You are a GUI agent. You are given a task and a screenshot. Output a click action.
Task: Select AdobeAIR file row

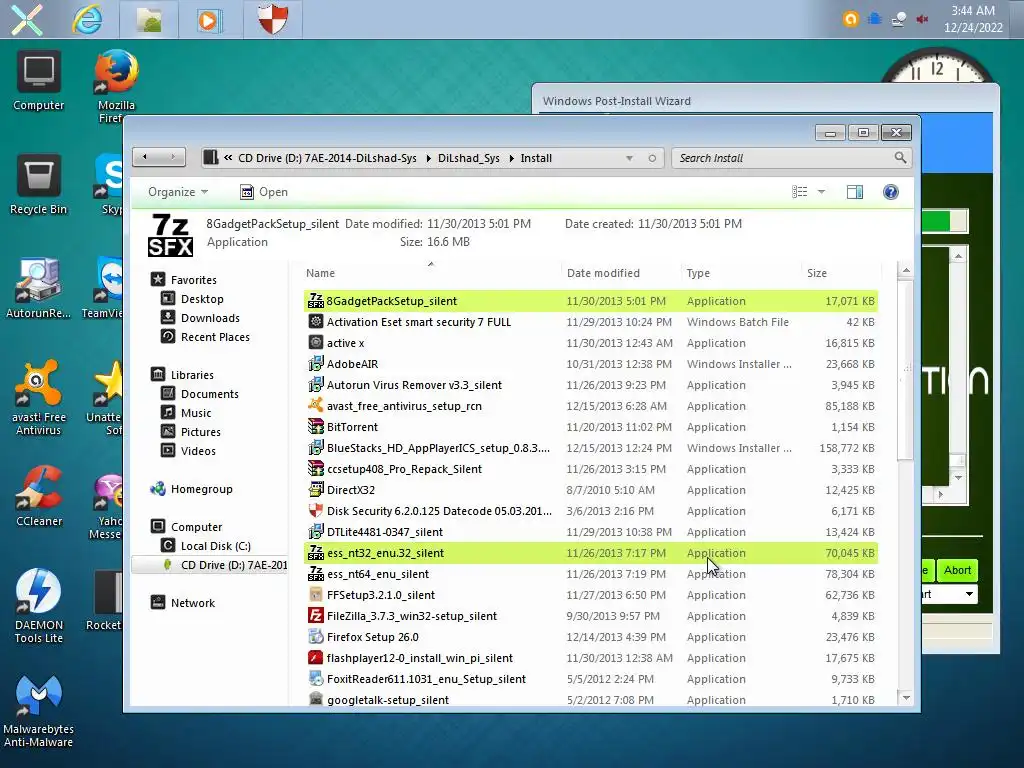coord(590,364)
